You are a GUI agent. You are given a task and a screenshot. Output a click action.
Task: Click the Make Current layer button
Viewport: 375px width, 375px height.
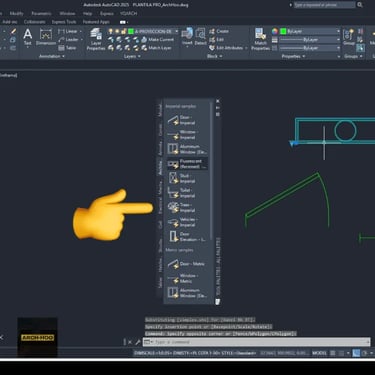tap(158, 40)
